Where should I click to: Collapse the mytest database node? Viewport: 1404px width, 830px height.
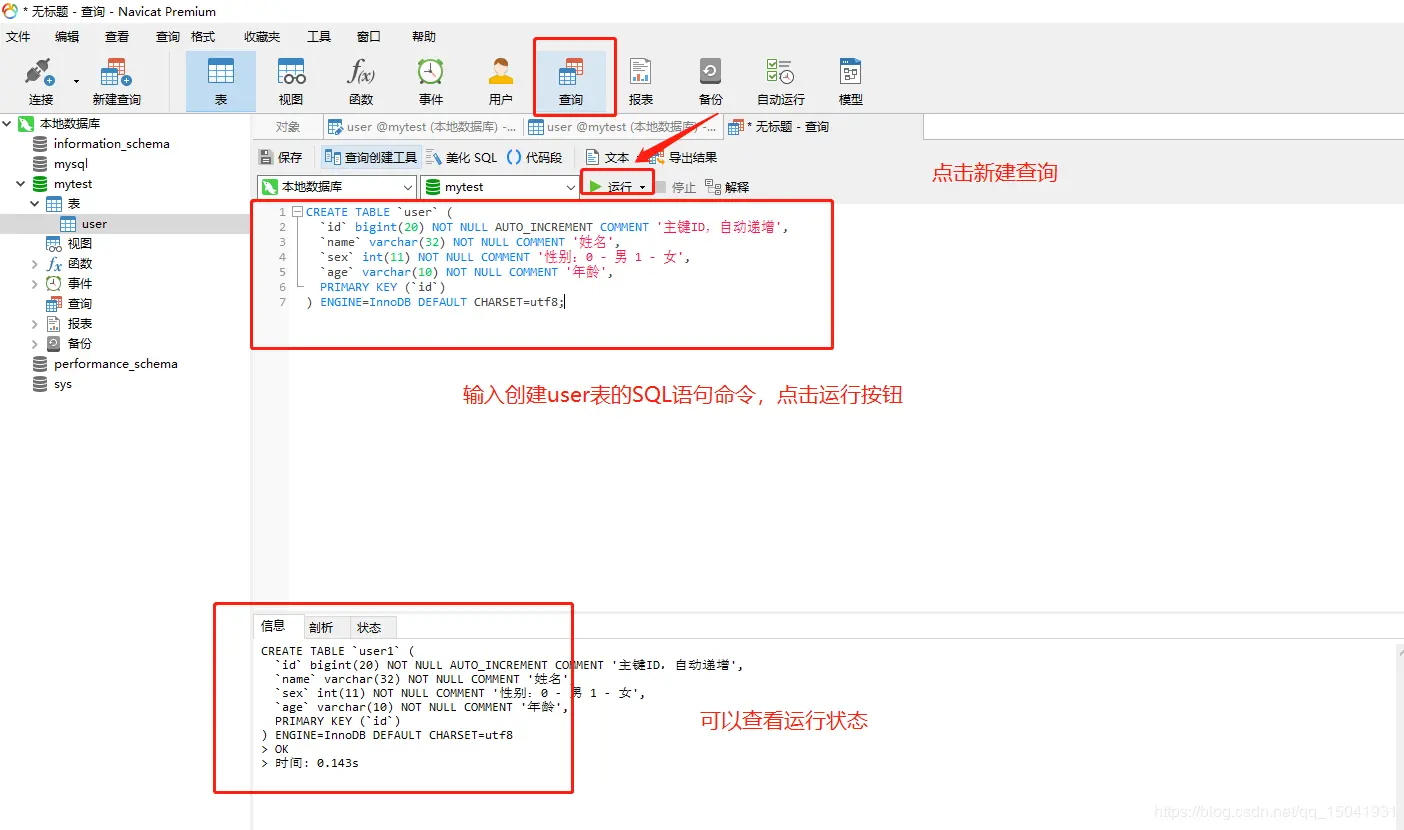(x=21, y=184)
